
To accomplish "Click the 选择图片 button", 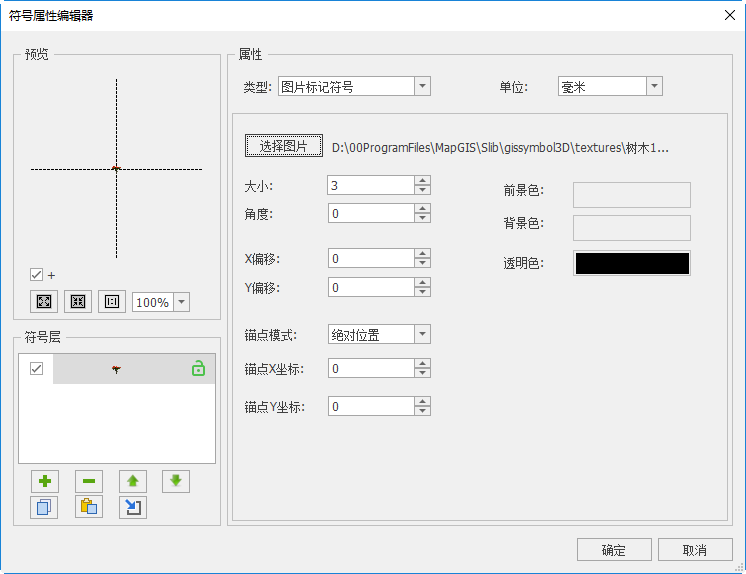I will coord(284,146).
